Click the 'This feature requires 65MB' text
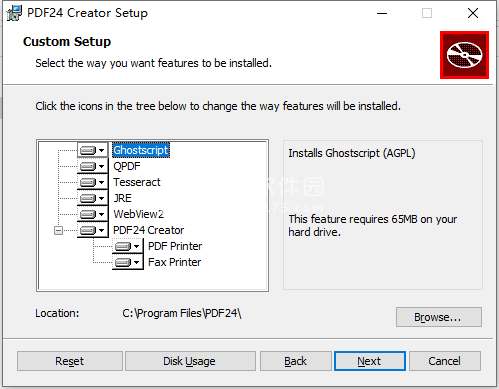The width and height of the screenshot is (499, 389). [x=373, y=226]
